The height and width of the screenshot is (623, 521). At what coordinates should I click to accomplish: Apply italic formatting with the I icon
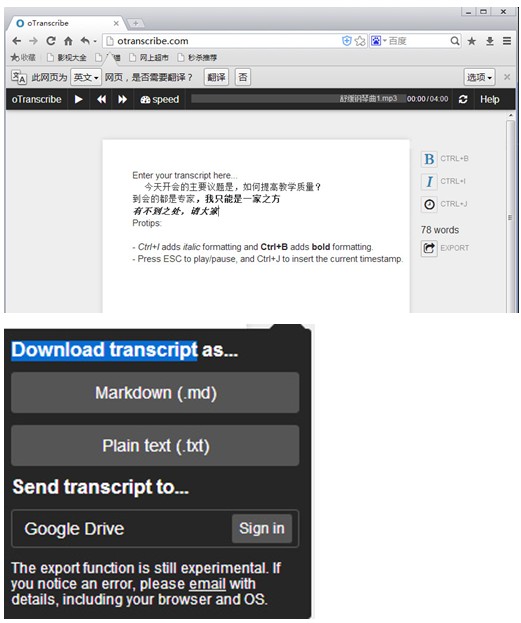pos(429,182)
